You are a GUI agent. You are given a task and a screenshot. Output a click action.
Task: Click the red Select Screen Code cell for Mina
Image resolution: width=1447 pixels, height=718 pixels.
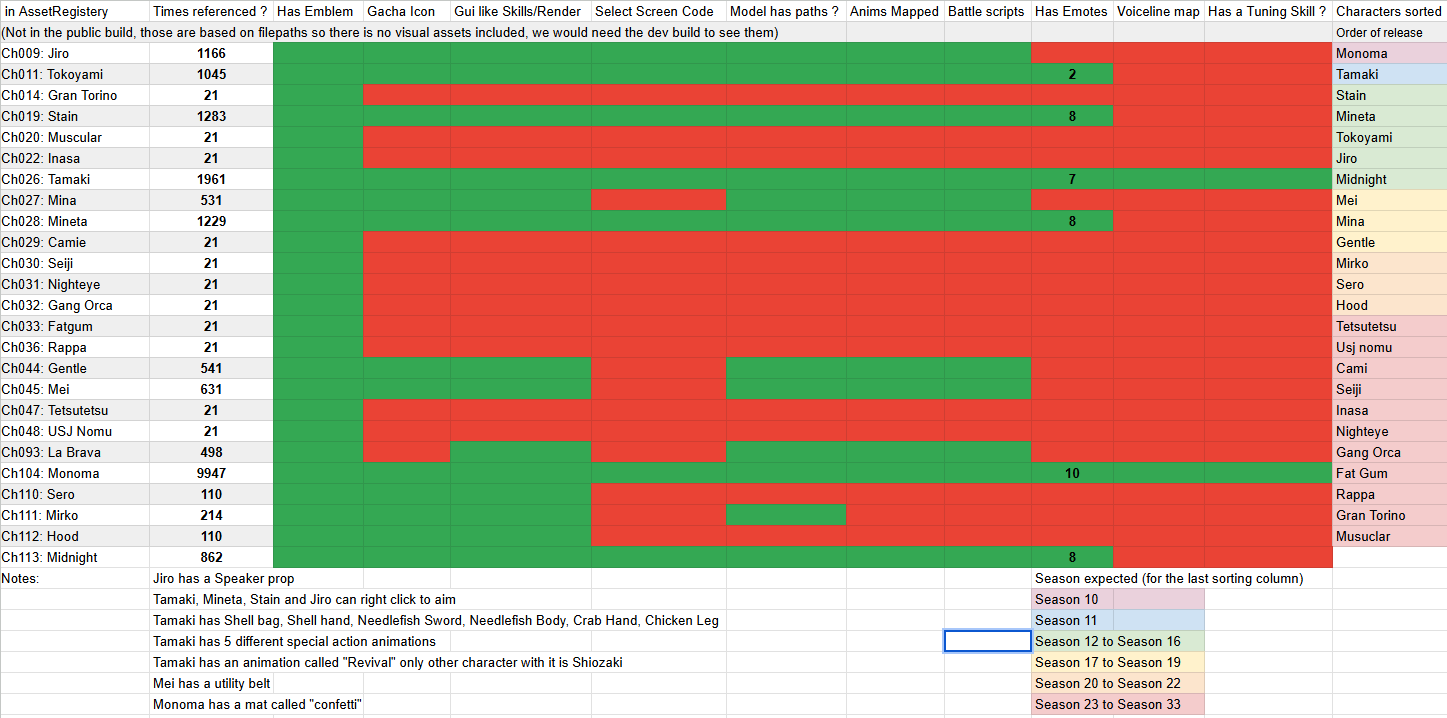click(658, 200)
